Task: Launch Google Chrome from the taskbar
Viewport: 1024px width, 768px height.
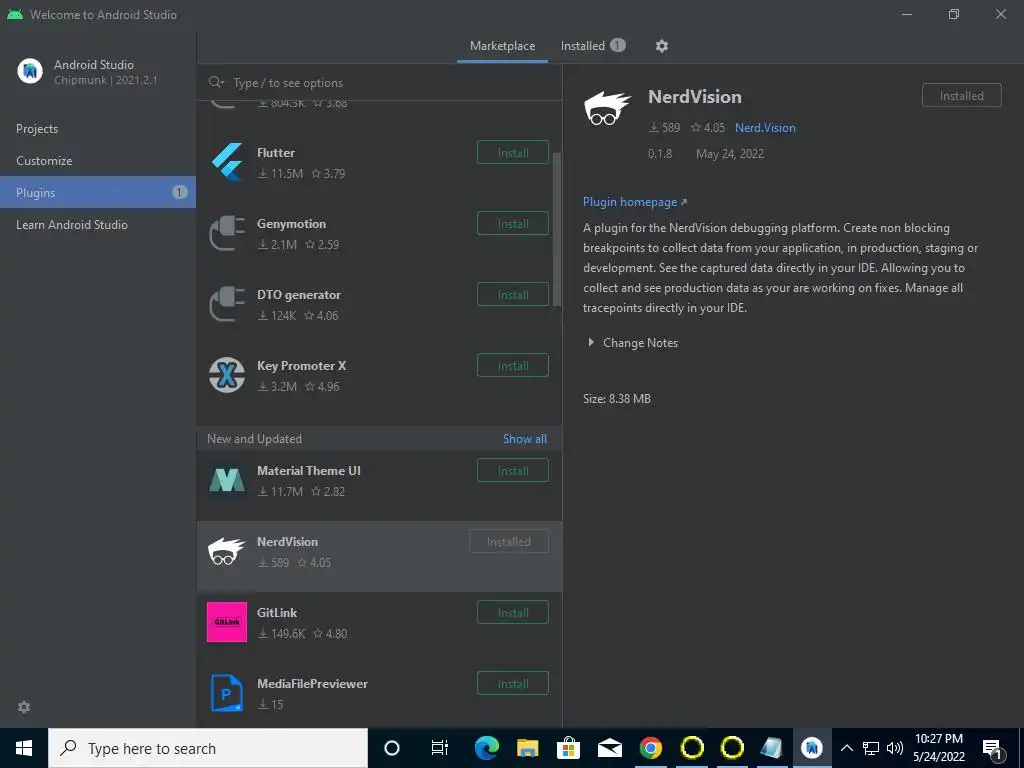Action: tap(650, 748)
